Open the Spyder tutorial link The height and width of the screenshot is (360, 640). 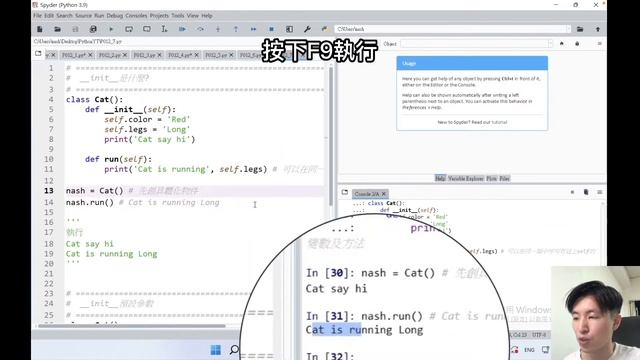click(499, 122)
